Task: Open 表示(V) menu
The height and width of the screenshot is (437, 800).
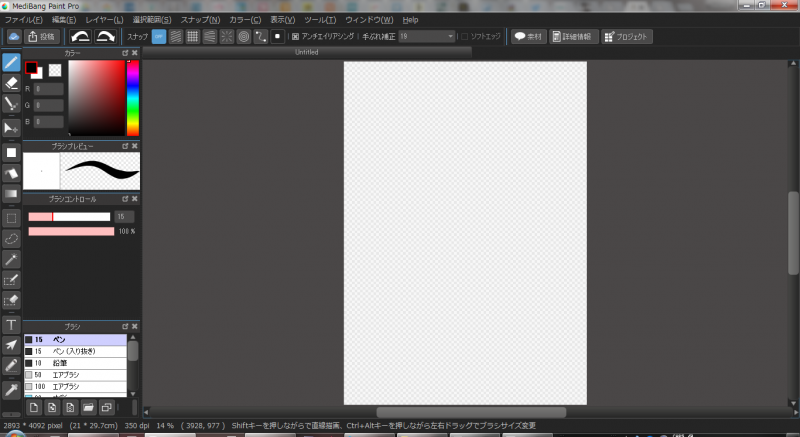Action: (x=283, y=20)
